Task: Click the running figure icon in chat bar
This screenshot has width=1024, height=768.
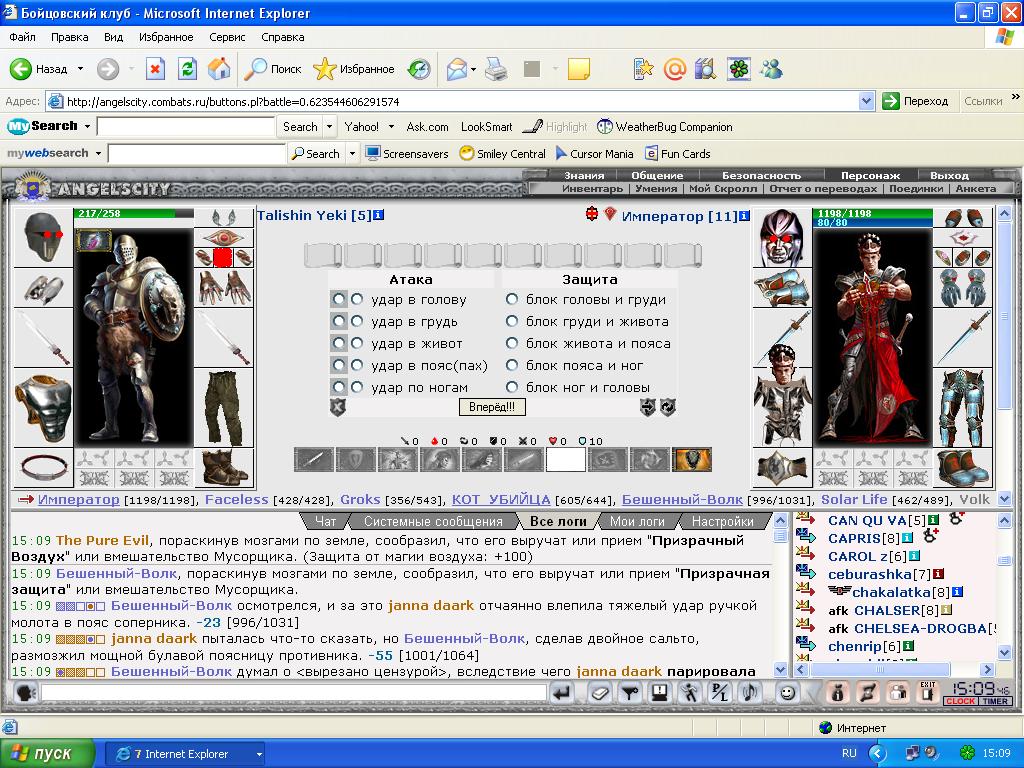Action: point(689,692)
